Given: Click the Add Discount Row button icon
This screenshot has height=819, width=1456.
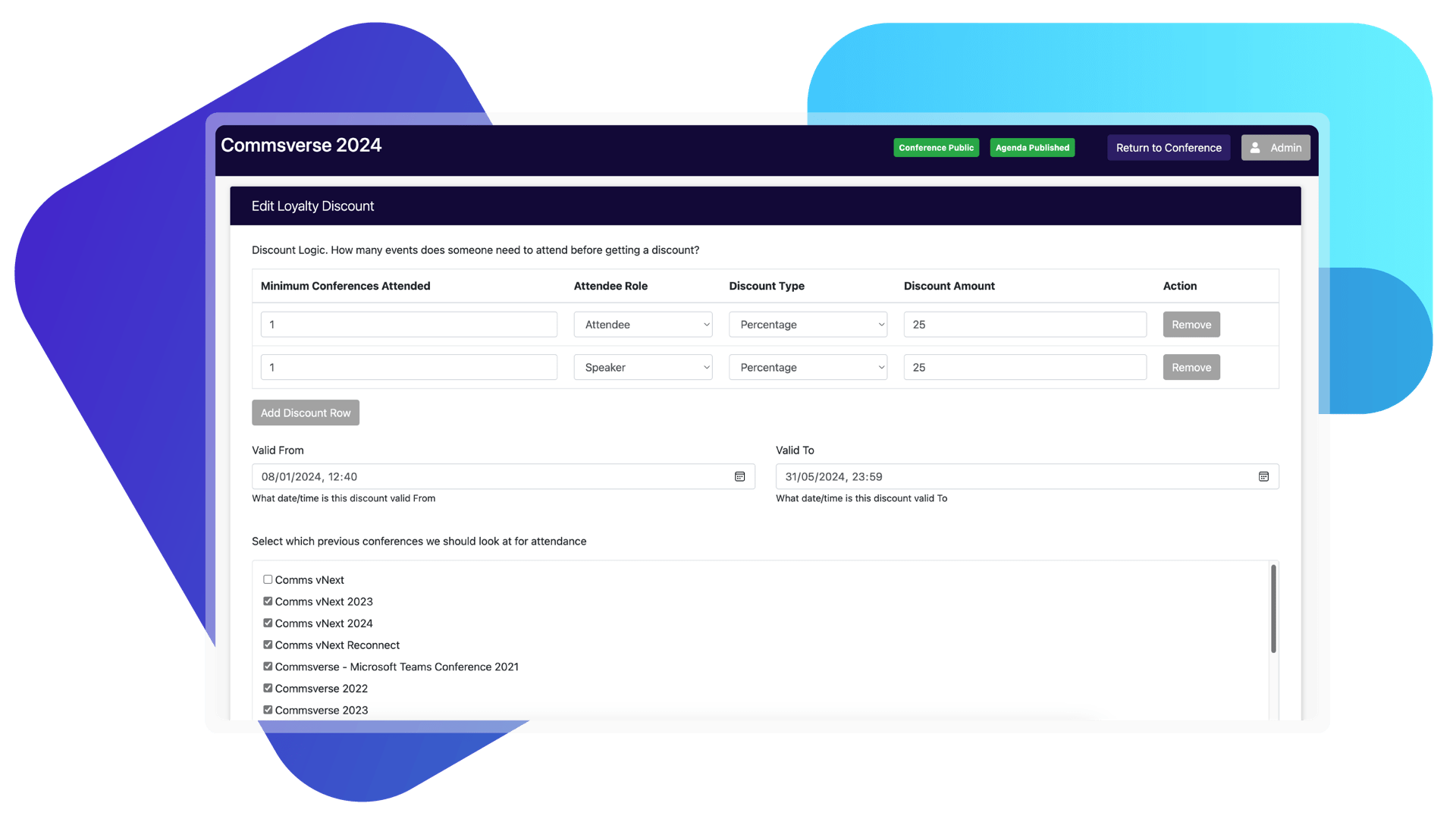Looking at the screenshot, I should (x=306, y=411).
